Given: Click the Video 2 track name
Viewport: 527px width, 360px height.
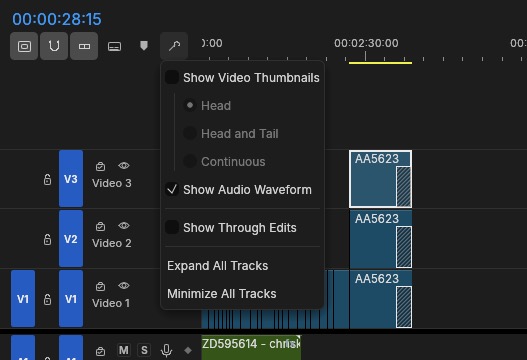Looking at the screenshot, I should pyautogui.click(x=112, y=243).
